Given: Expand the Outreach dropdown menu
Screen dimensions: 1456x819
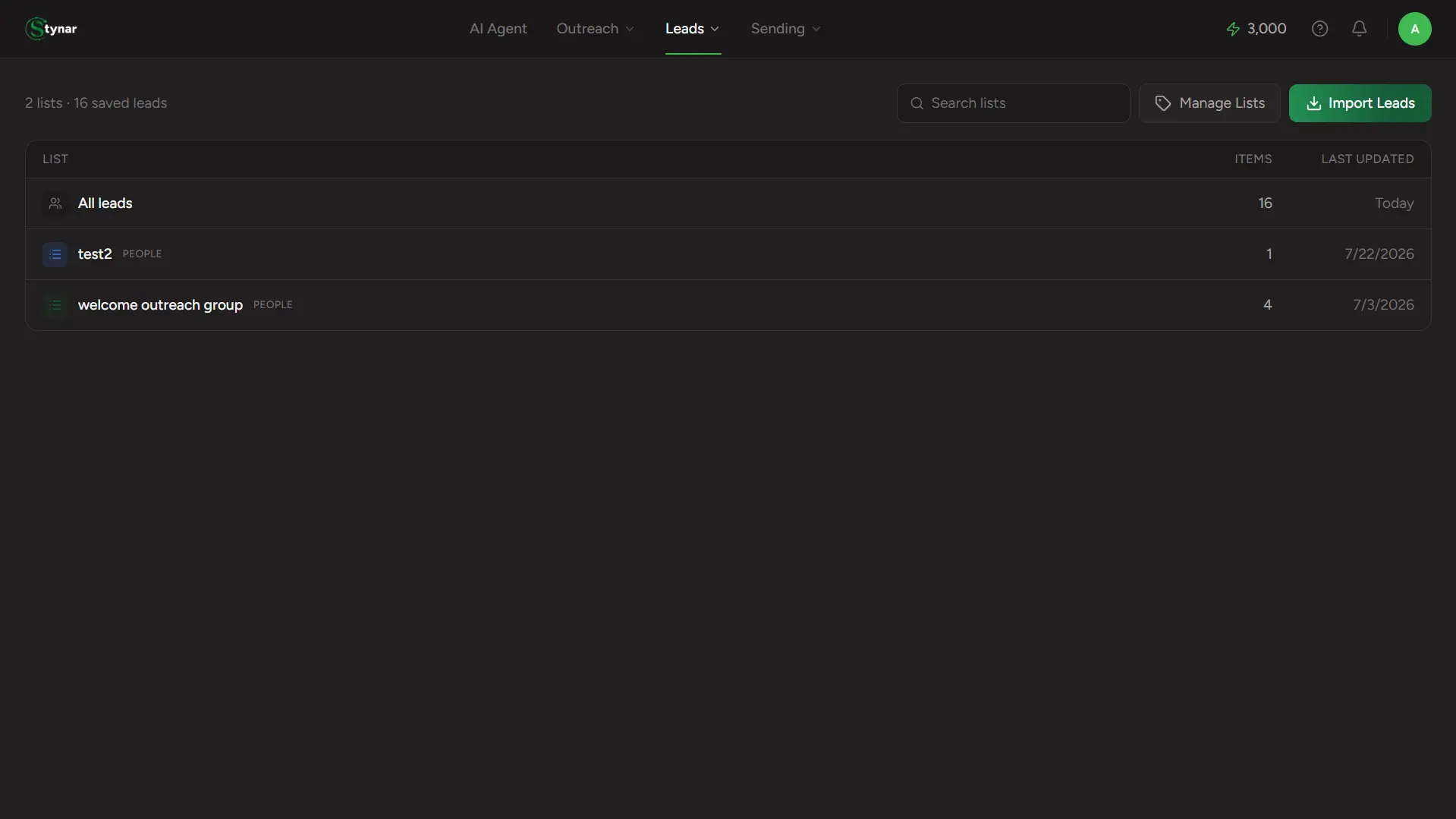Looking at the screenshot, I should [x=595, y=29].
